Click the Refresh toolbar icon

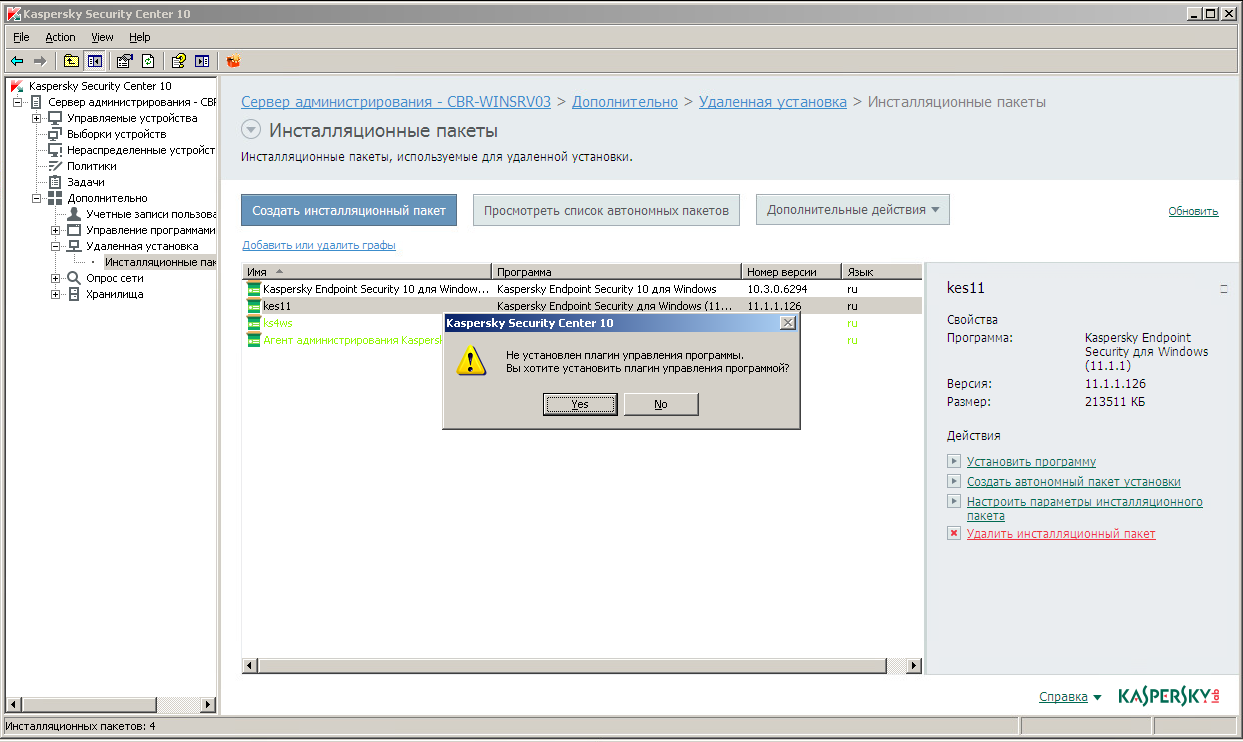click(x=148, y=61)
